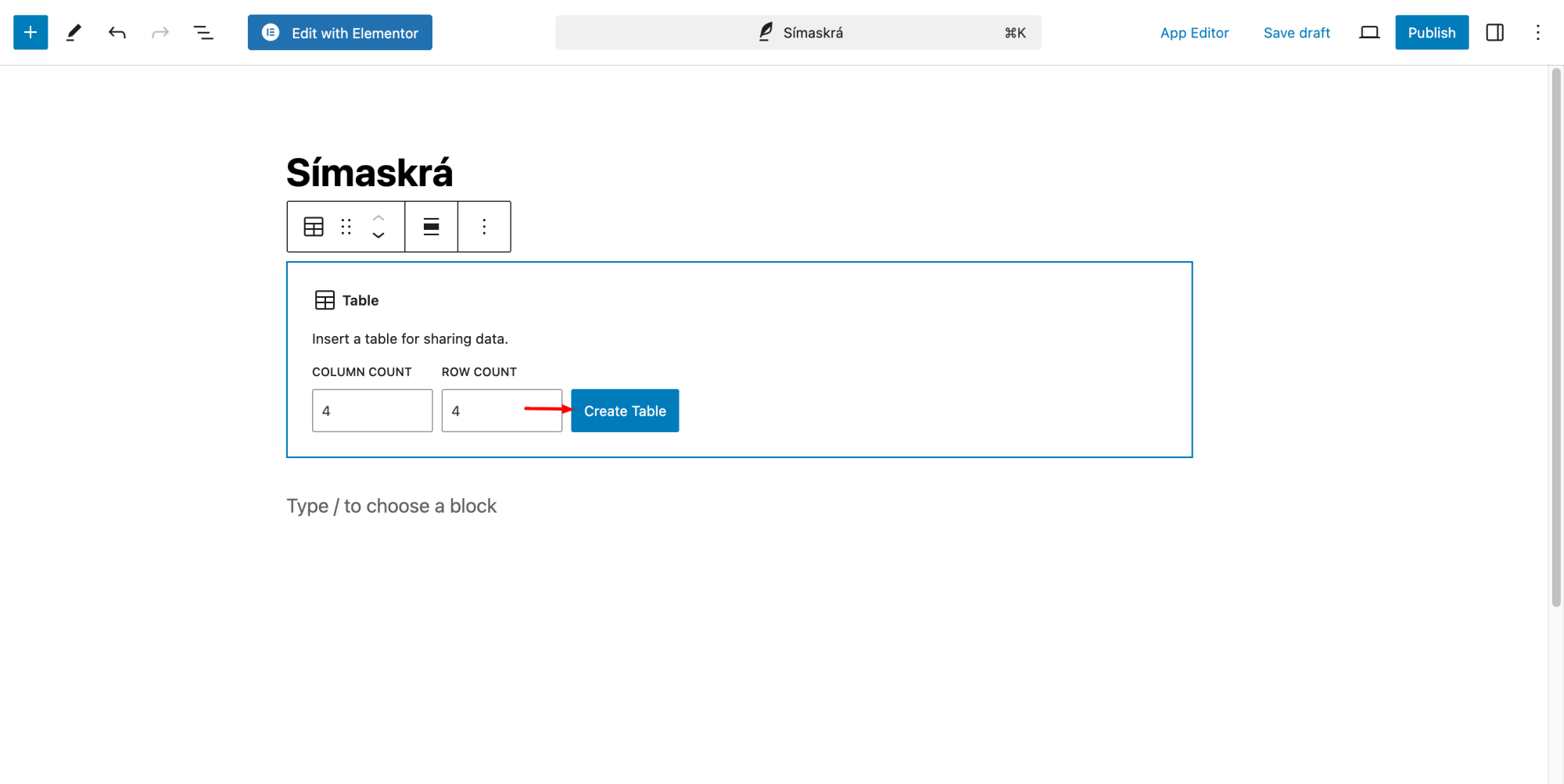Toggle the Settings sidebar panel
This screenshot has width=1564, height=784.
click(1494, 33)
